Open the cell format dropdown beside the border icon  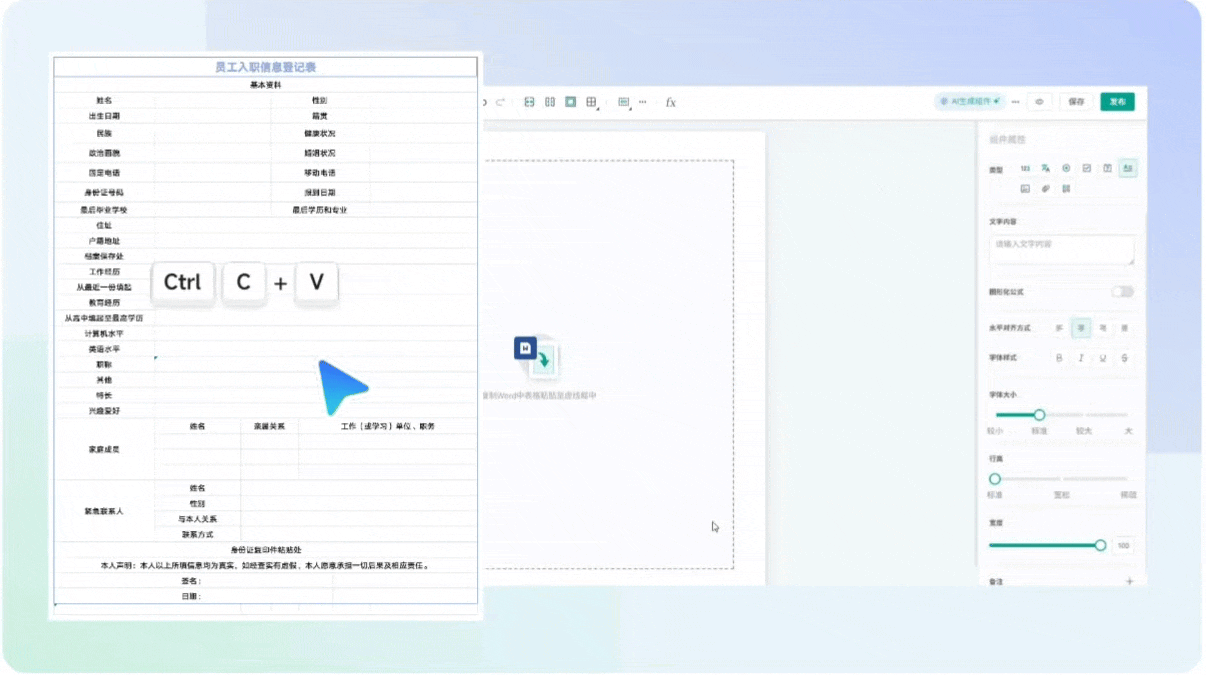[x=624, y=101]
